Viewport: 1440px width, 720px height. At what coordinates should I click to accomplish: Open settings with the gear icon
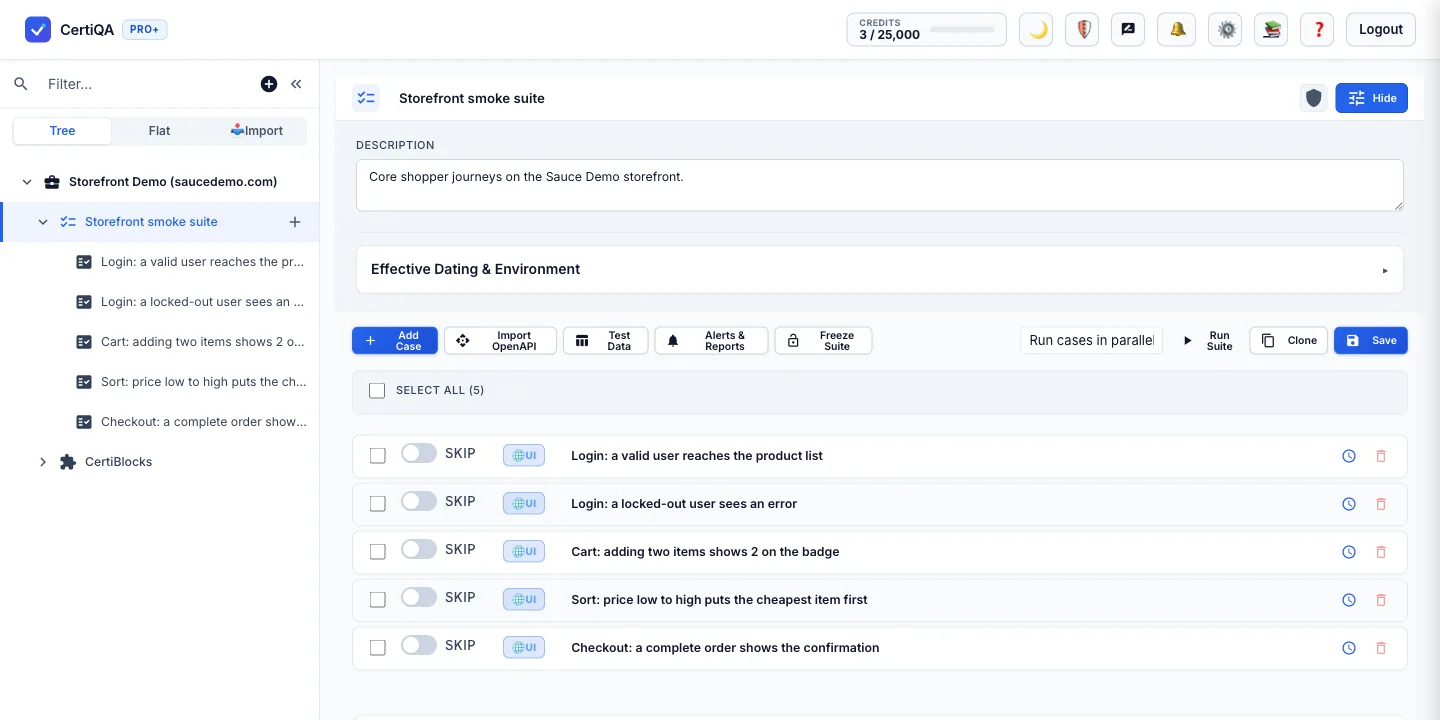1226,30
